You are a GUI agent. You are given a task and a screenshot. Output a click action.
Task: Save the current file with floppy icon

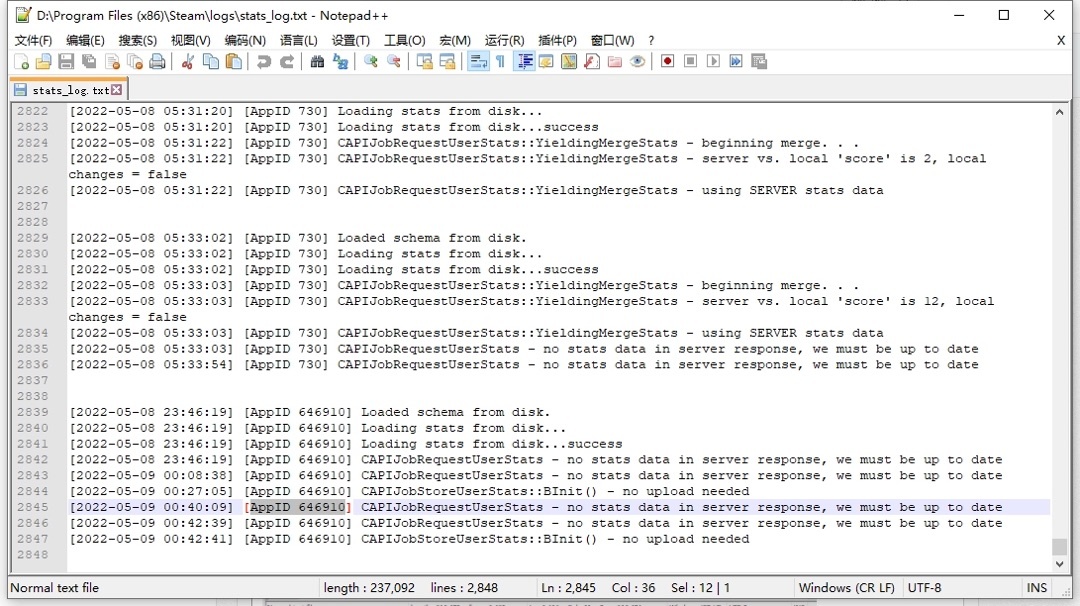(x=66, y=62)
